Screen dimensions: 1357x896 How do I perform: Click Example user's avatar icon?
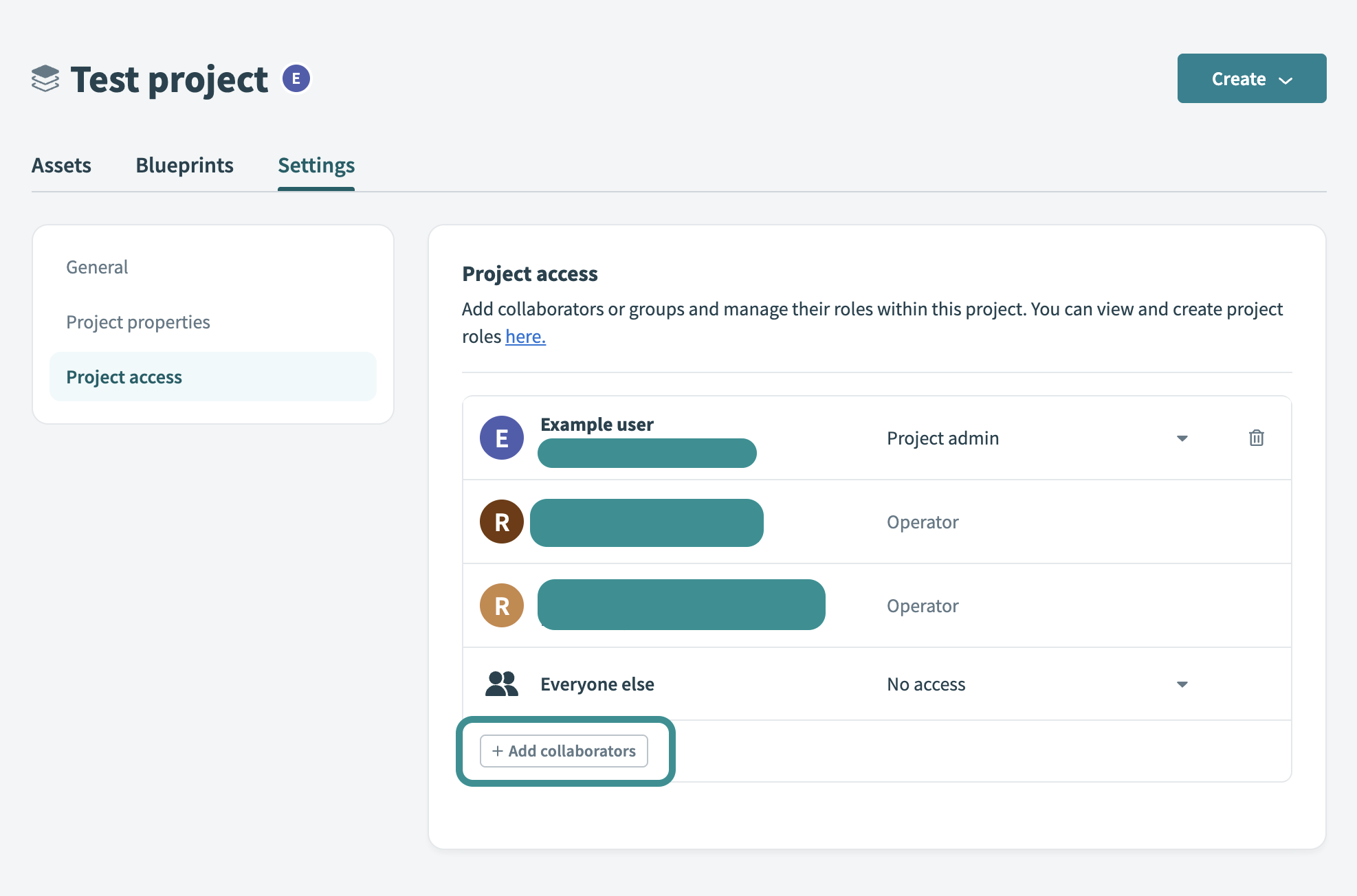[x=501, y=438]
